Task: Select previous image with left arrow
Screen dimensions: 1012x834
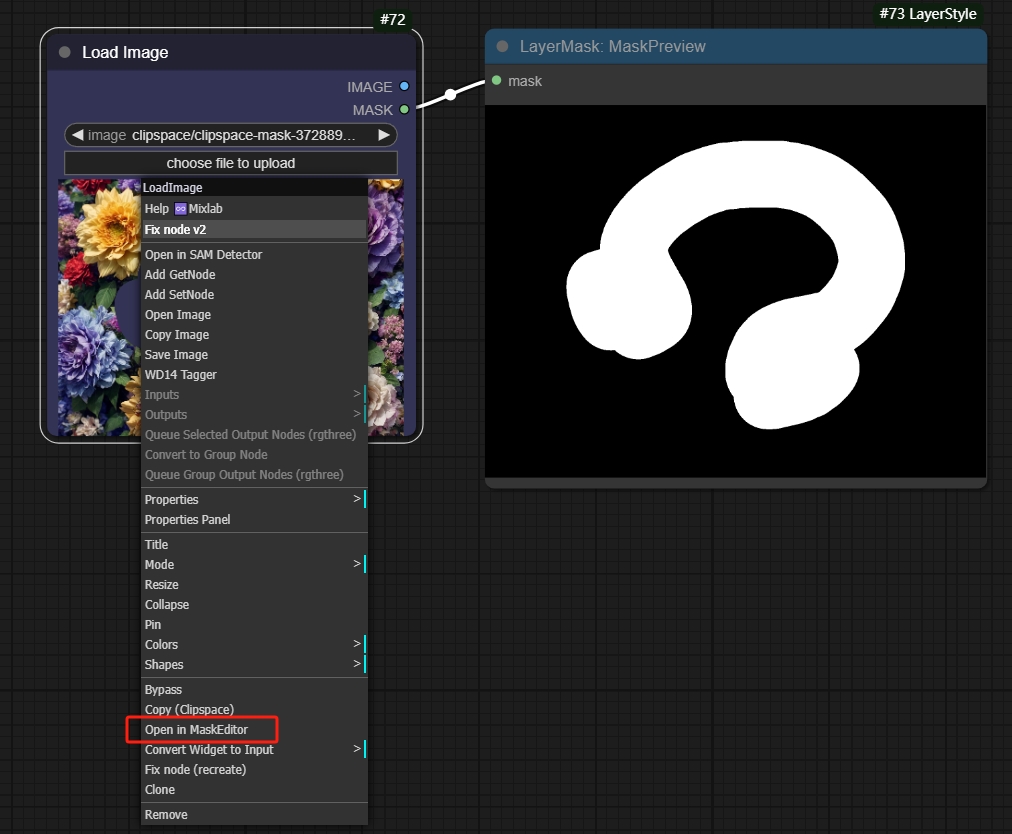Action: point(77,135)
